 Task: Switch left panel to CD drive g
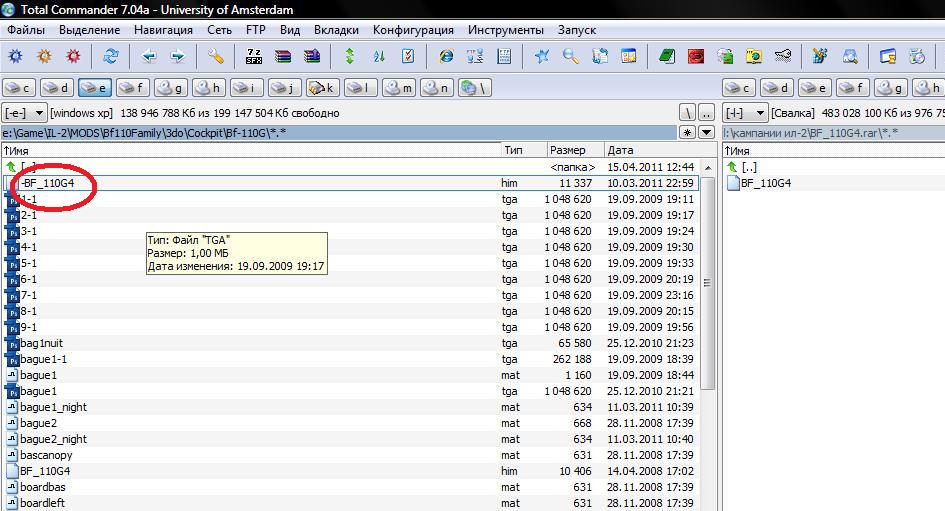click(171, 88)
